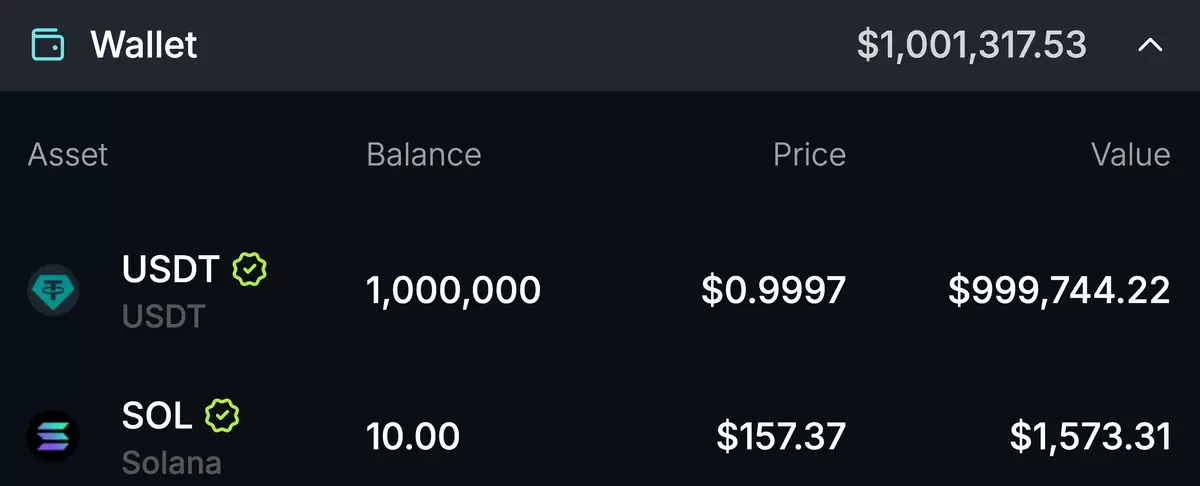1200x486 pixels.
Task: Click the Solana coin icon
Action: click(x=53, y=437)
